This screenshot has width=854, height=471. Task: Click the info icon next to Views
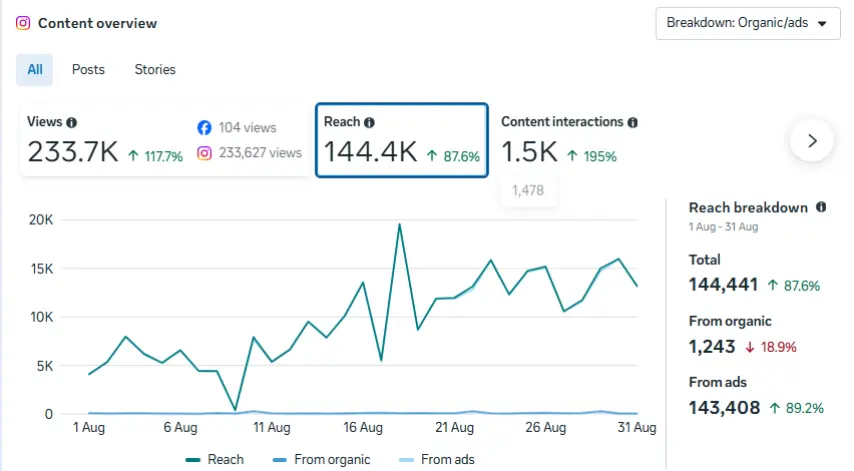[x=71, y=123]
